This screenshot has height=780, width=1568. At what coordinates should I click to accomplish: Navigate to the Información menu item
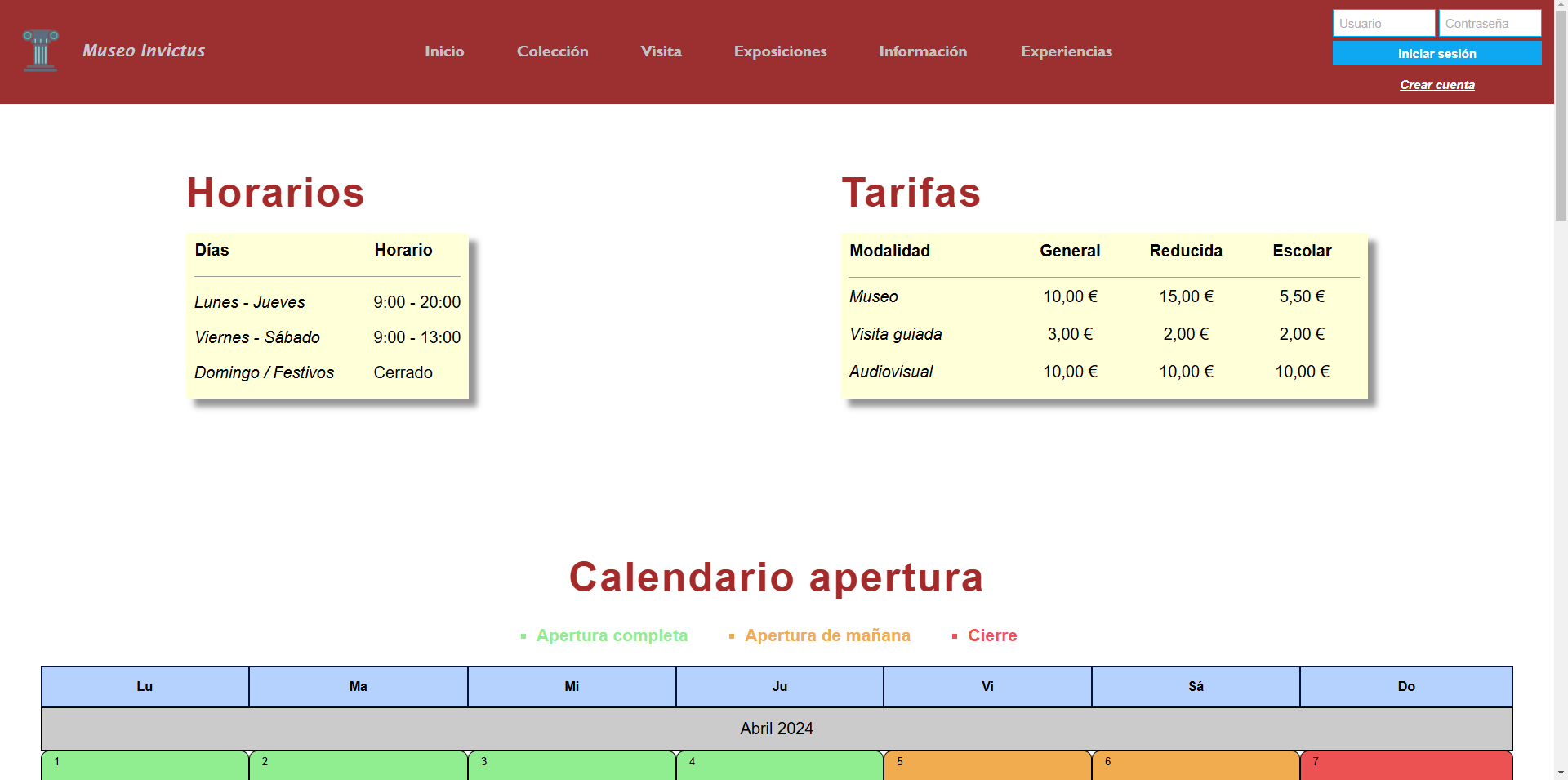pyautogui.click(x=923, y=51)
